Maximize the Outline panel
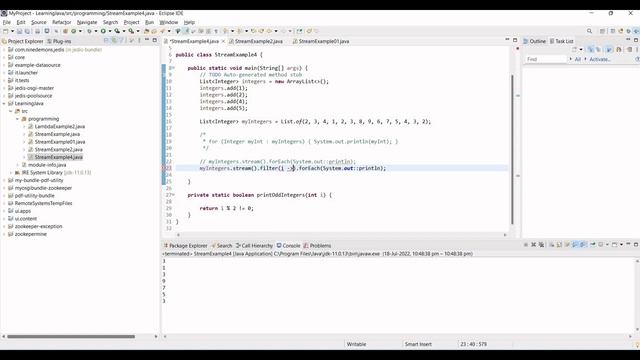 [636, 40]
